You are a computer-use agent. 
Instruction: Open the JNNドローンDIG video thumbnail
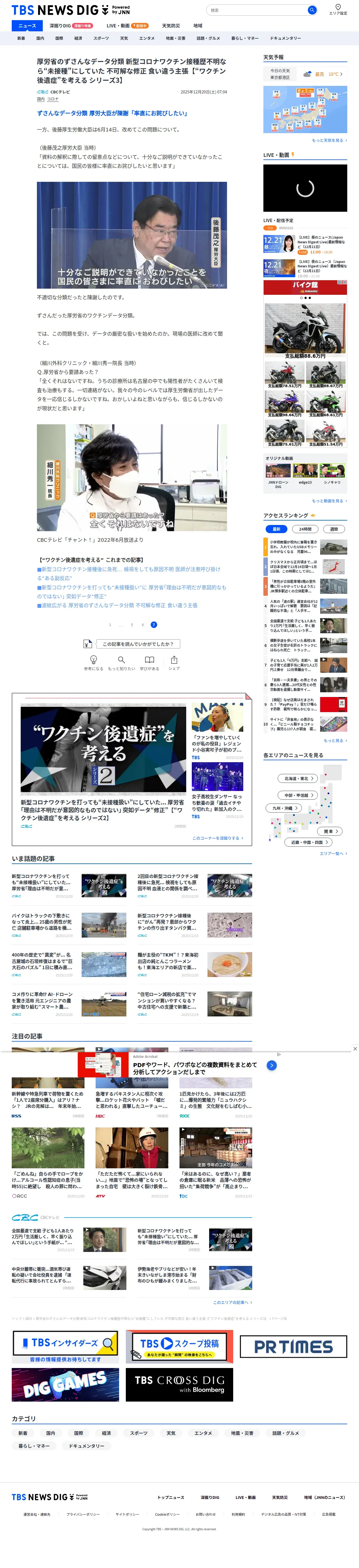click(x=278, y=470)
